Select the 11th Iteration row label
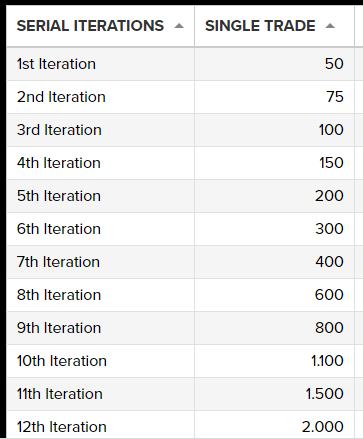The width and height of the screenshot is (363, 439). pos(60,394)
